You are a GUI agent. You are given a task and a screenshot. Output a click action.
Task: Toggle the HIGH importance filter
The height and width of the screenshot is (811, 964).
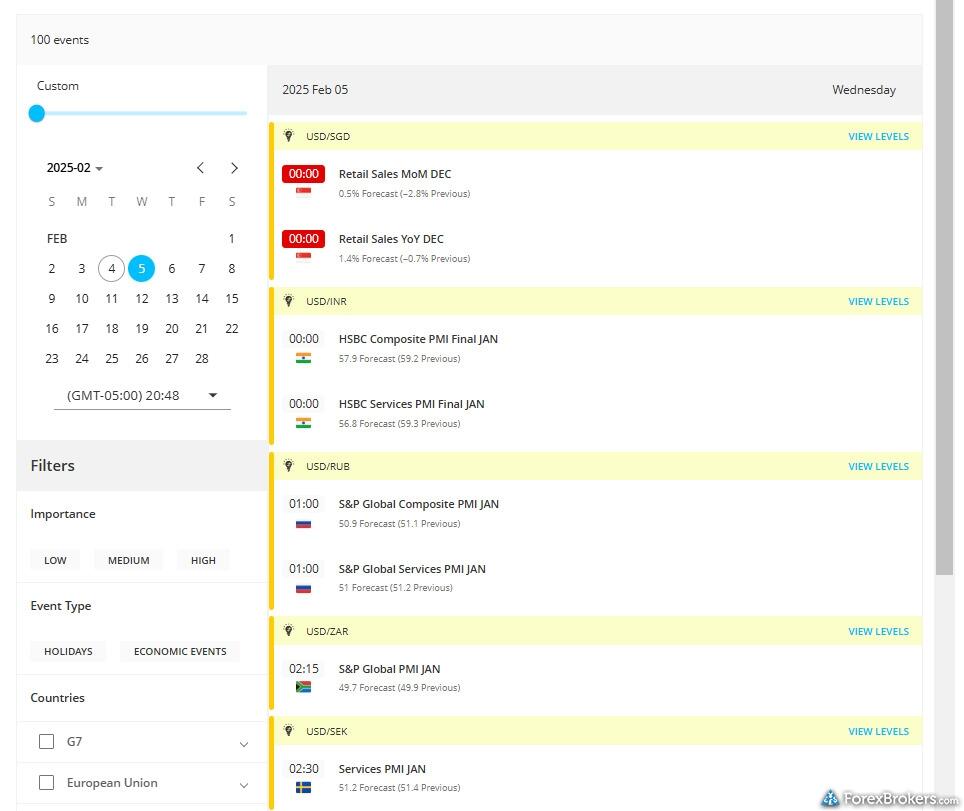point(203,560)
